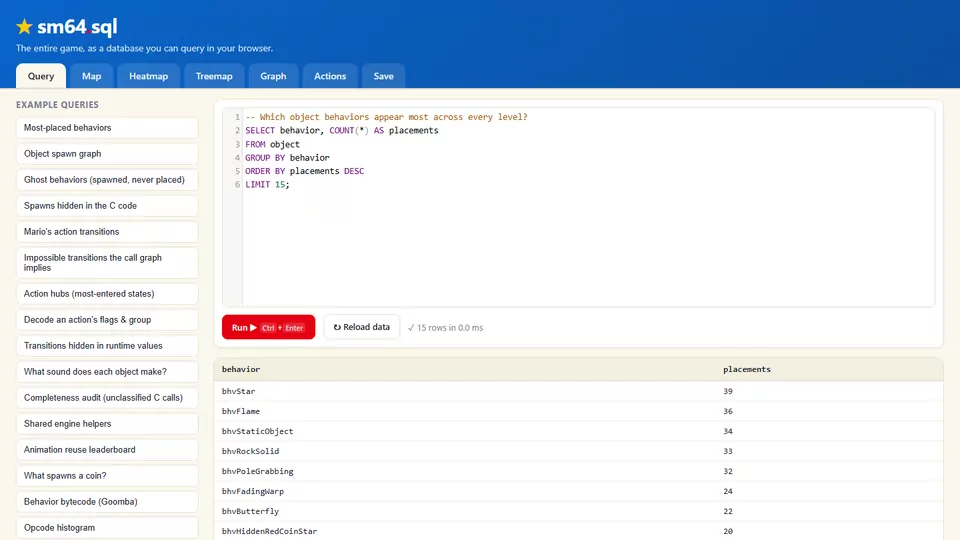Switch to the Graph tab
Screen dimensions: 960x540
click(x=273, y=76)
